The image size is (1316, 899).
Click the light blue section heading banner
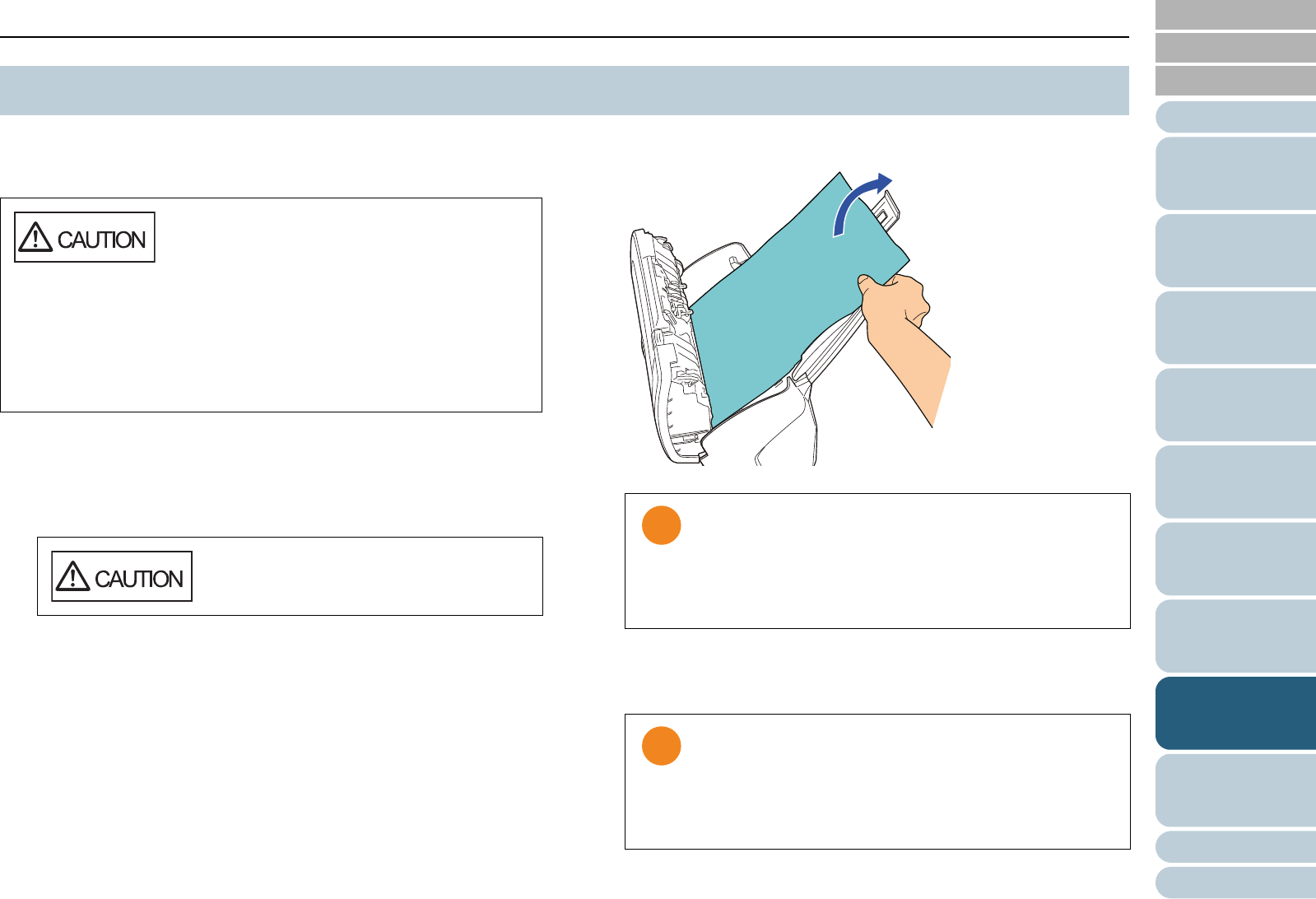[x=564, y=91]
